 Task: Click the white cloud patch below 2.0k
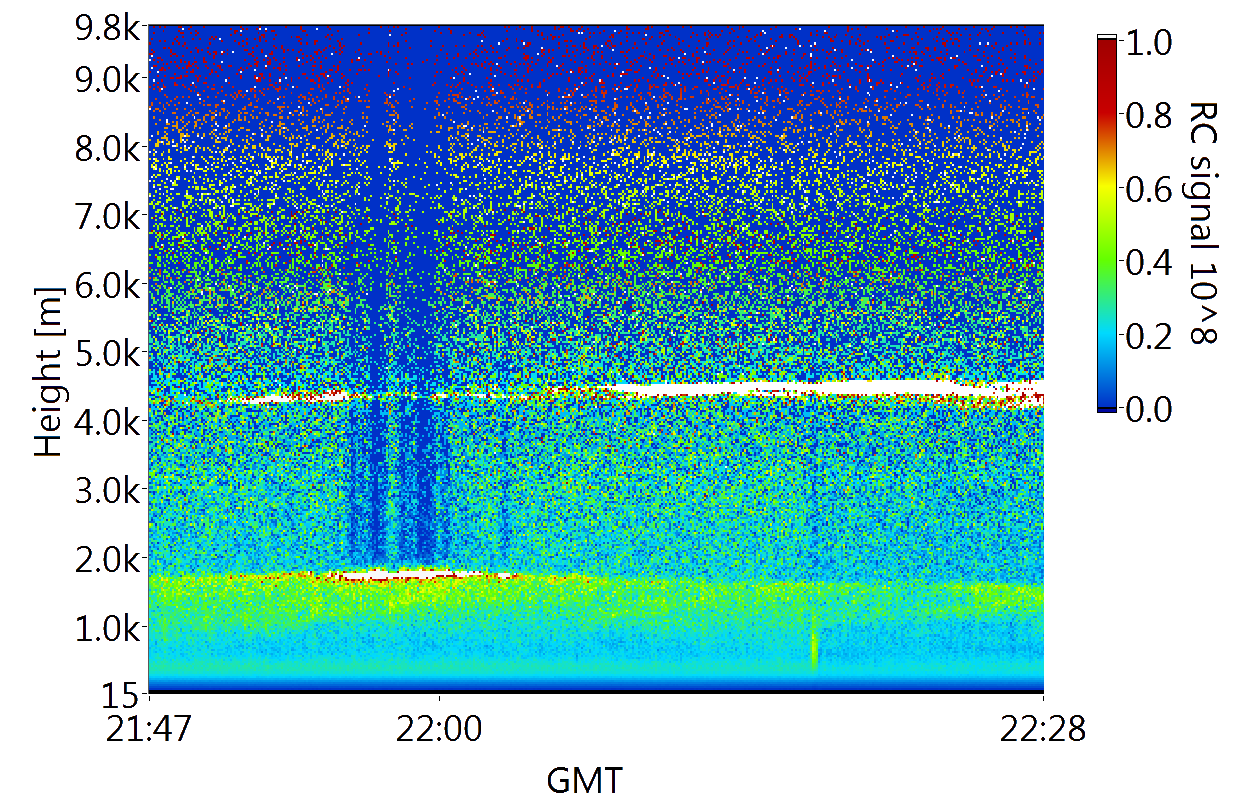point(410,575)
